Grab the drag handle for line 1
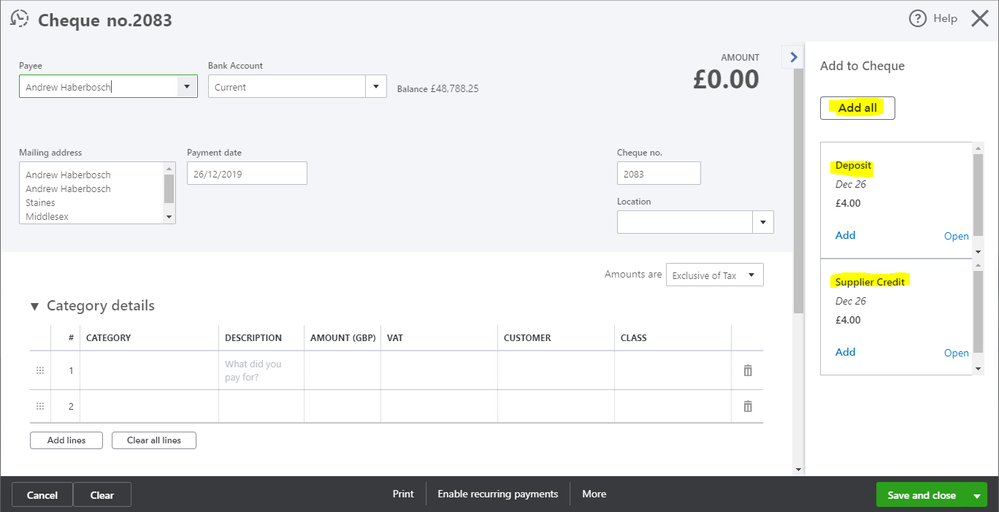 41,370
